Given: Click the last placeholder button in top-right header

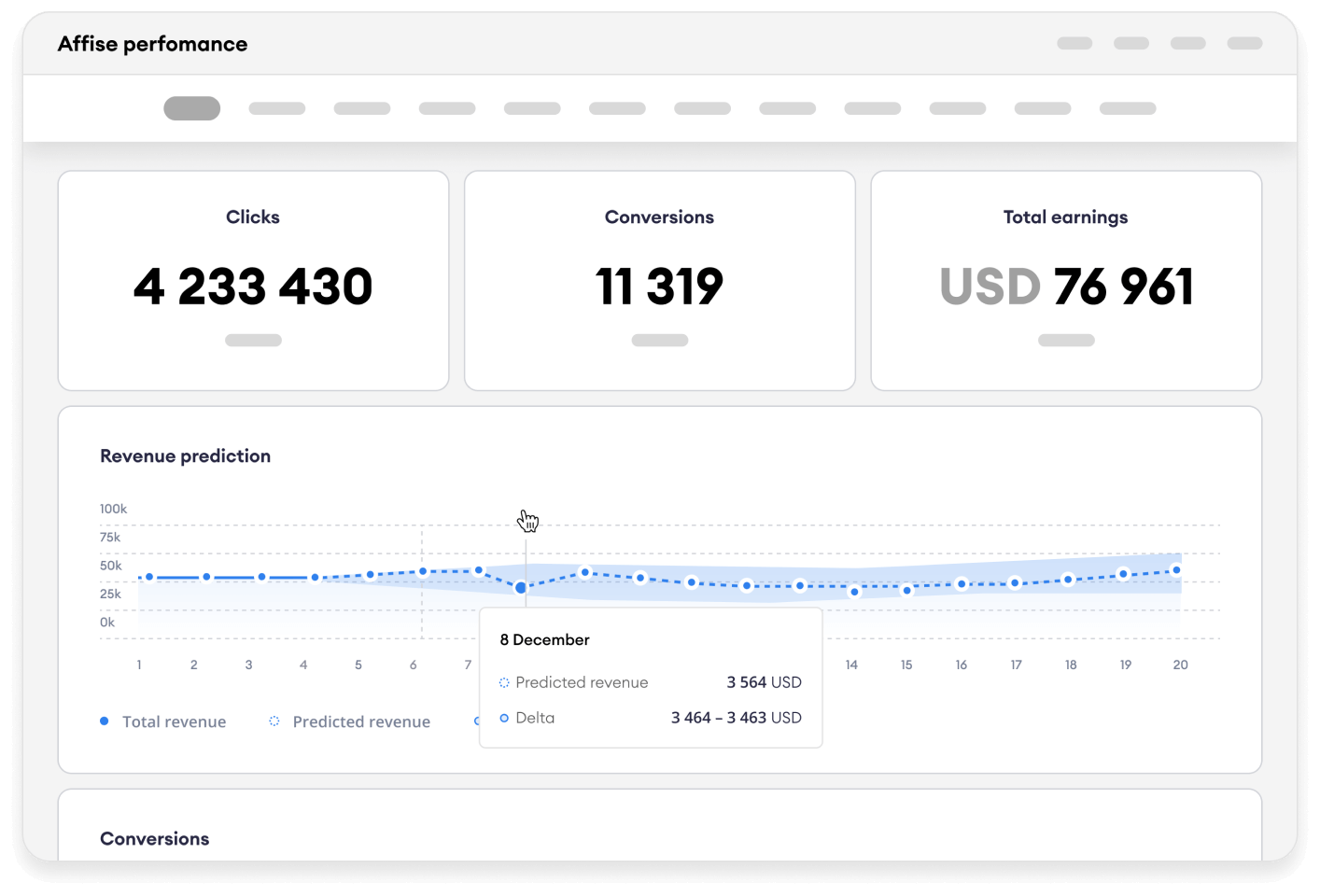Looking at the screenshot, I should (x=1244, y=43).
